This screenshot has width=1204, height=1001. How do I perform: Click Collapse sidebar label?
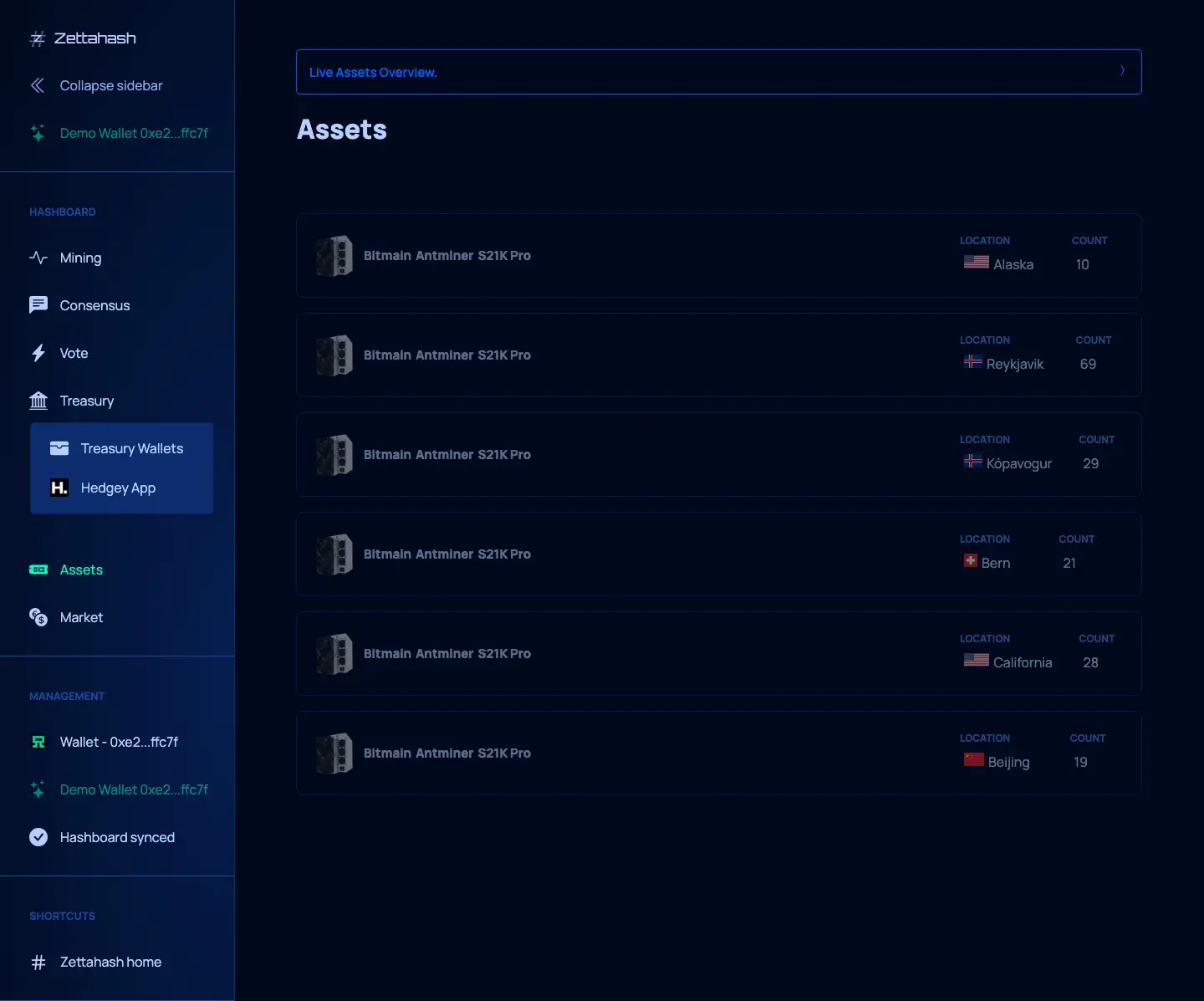(x=111, y=85)
